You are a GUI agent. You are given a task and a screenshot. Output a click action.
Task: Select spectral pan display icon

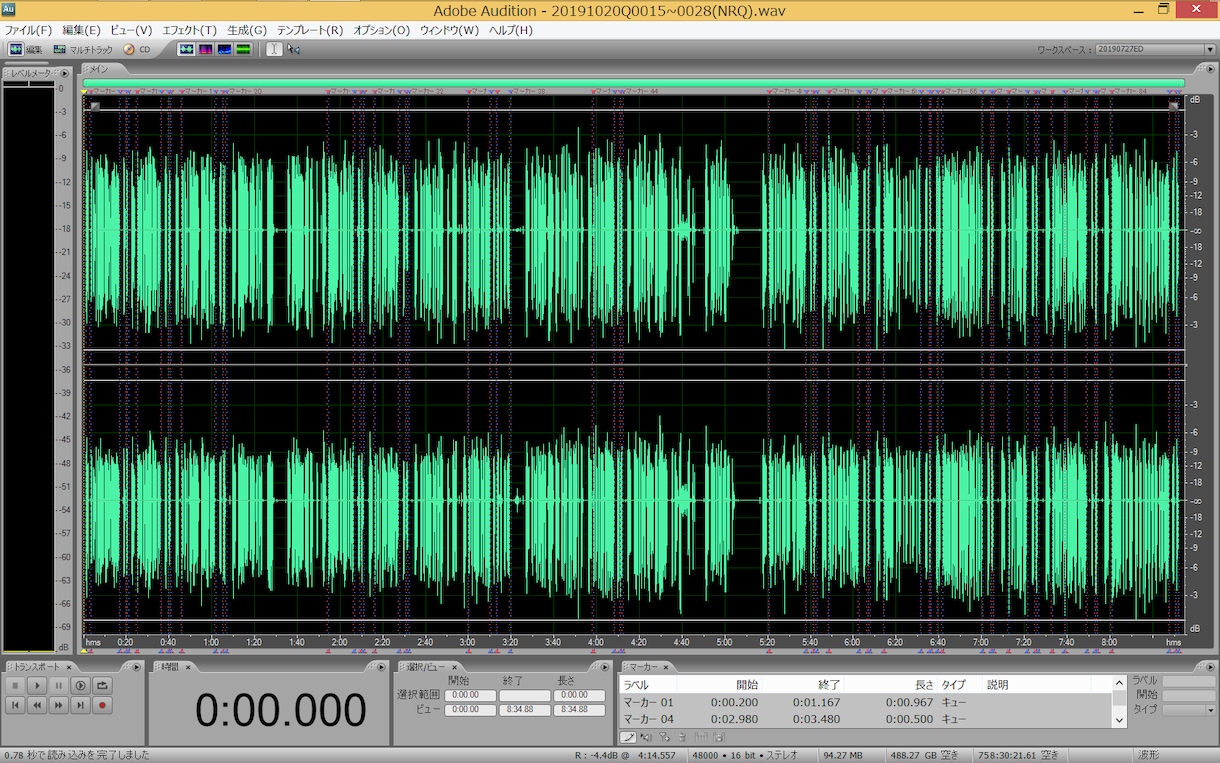coord(224,49)
